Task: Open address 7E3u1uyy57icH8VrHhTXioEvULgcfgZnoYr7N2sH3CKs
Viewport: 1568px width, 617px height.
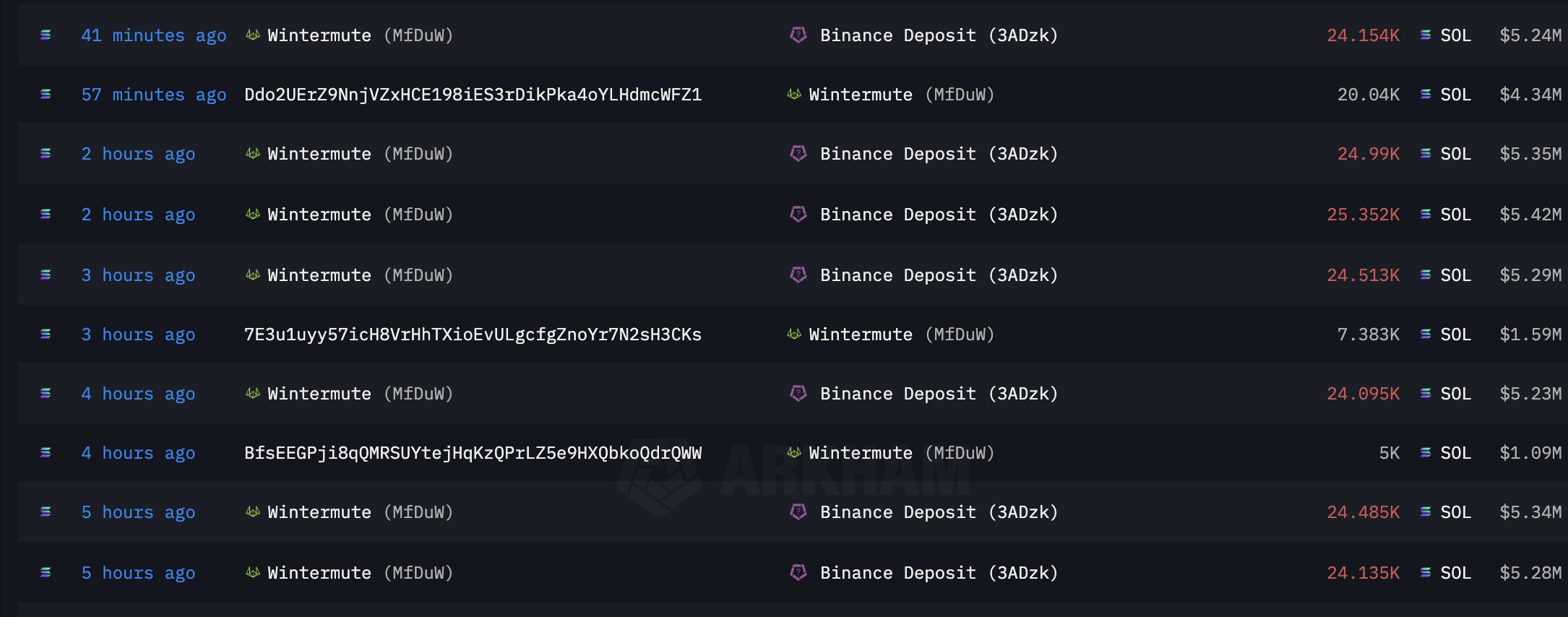Action: click(x=473, y=335)
